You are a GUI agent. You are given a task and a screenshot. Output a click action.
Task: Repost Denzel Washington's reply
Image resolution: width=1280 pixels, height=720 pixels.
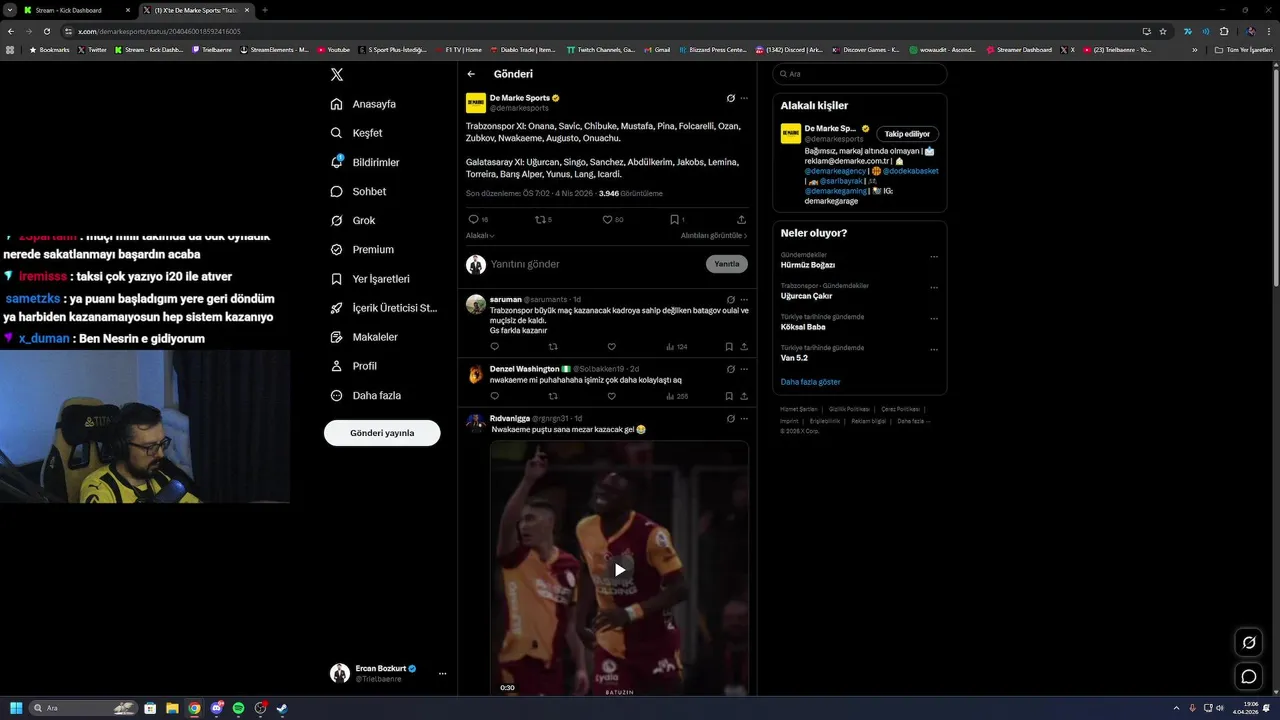click(553, 396)
